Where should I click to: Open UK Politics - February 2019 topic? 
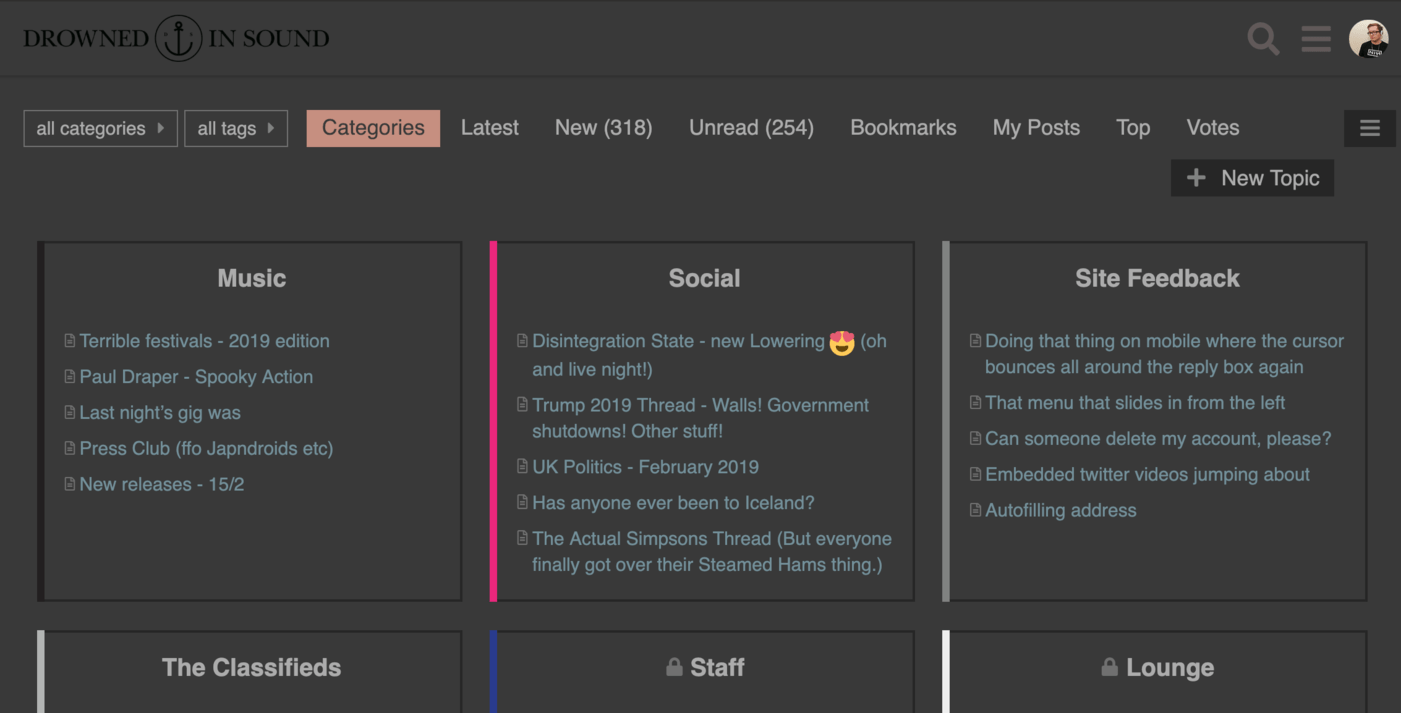645,467
